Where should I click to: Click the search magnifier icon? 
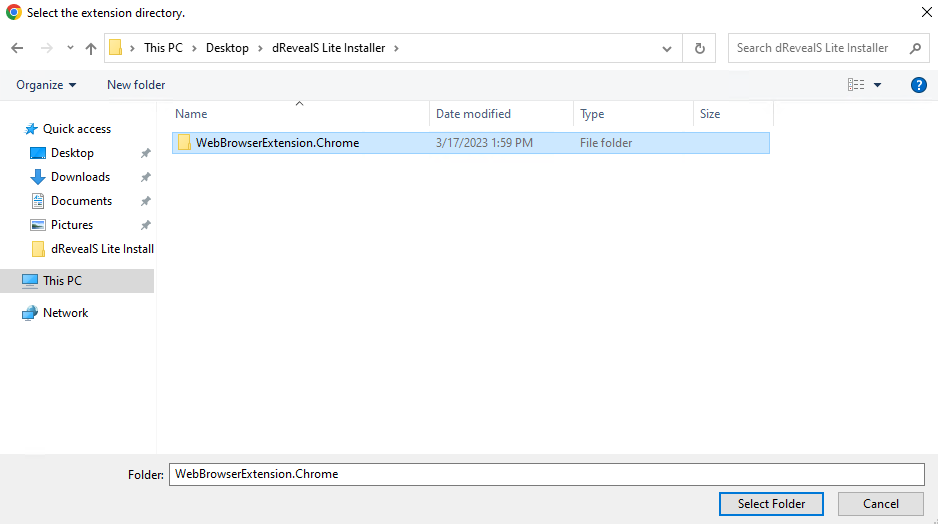click(915, 48)
